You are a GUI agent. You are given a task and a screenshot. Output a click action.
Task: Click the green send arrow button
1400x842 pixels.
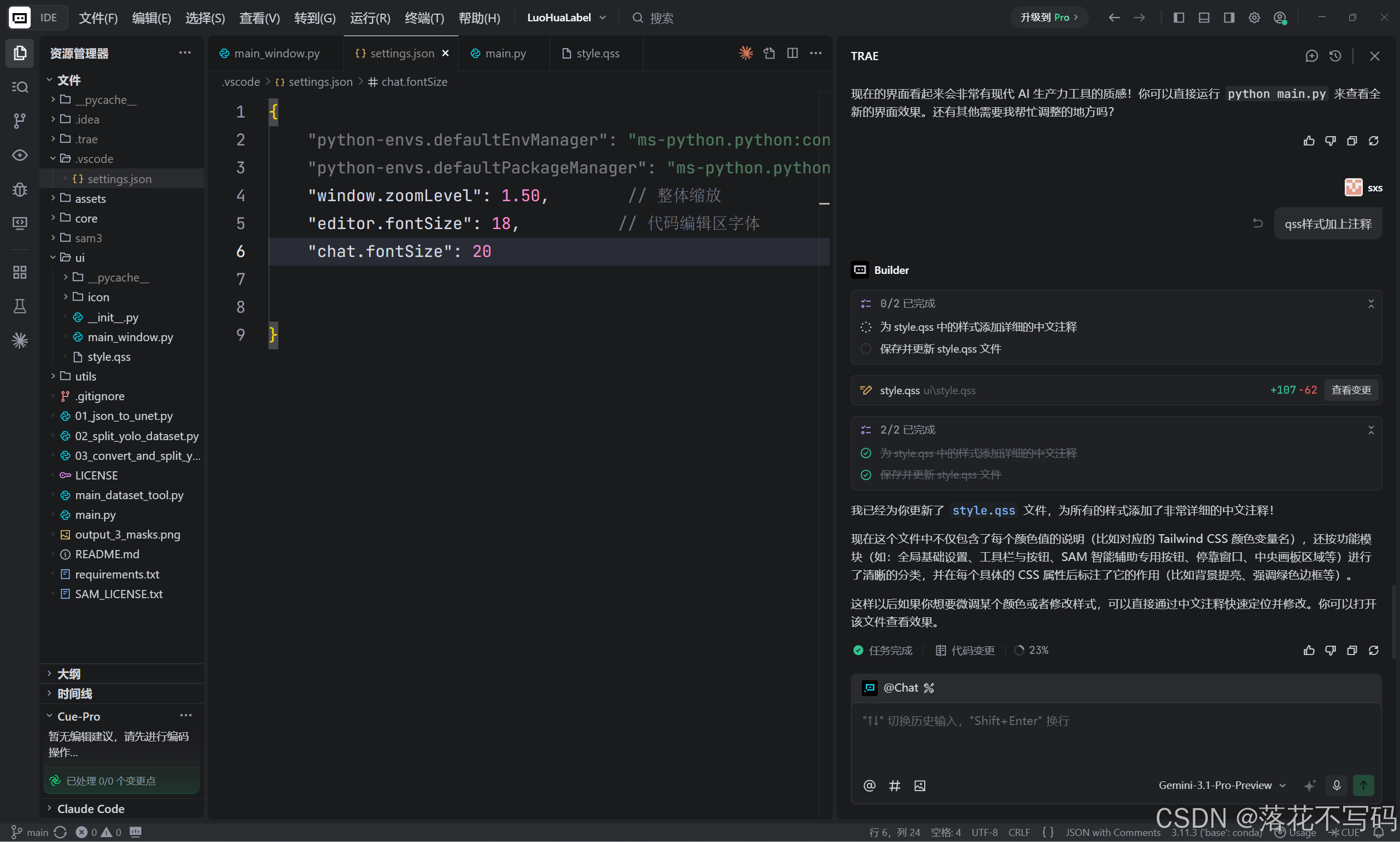1363,785
